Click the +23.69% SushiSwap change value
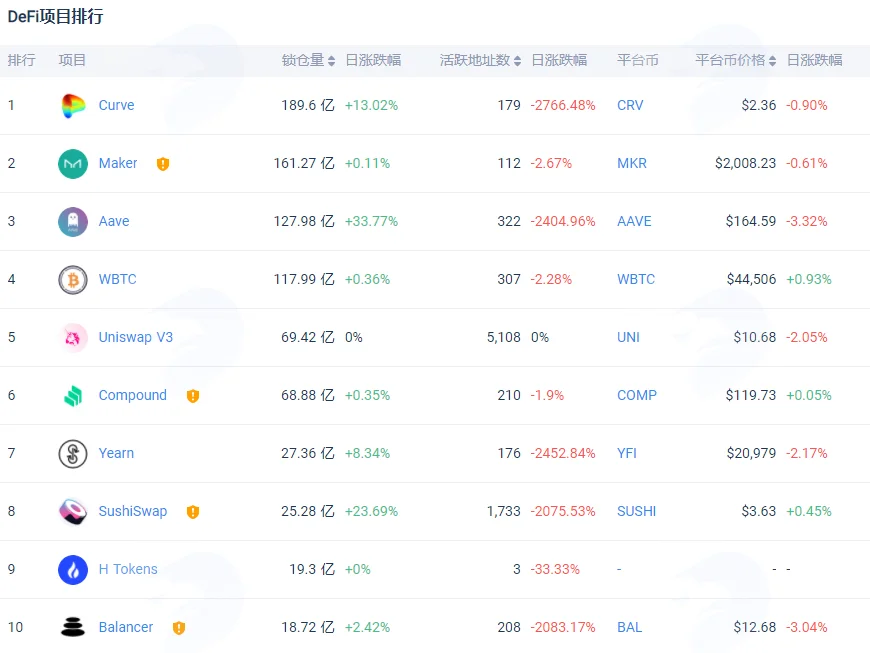This screenshot has width=870, height=653. [x=371, y=511]
